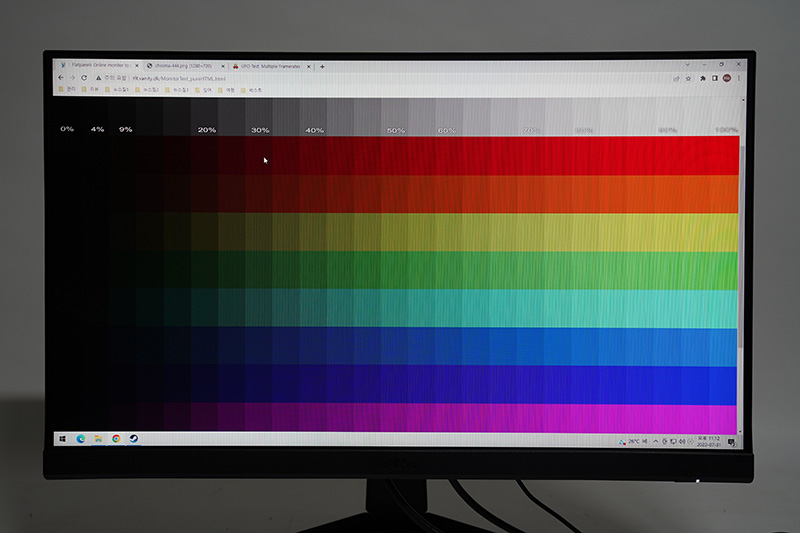Click the brightest magenta swatch under 100%
This screenshot has width=800, height=533.
pyautogui.click(x=722, y=418)
